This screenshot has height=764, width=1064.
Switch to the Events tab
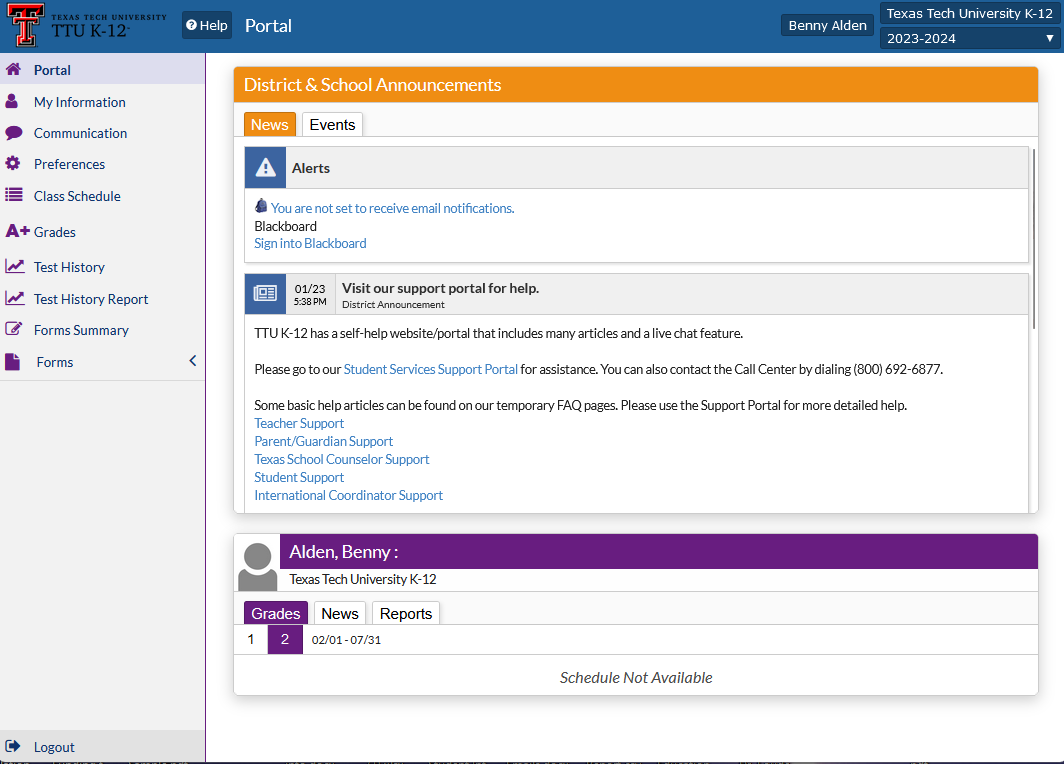[x=332, y=124]
